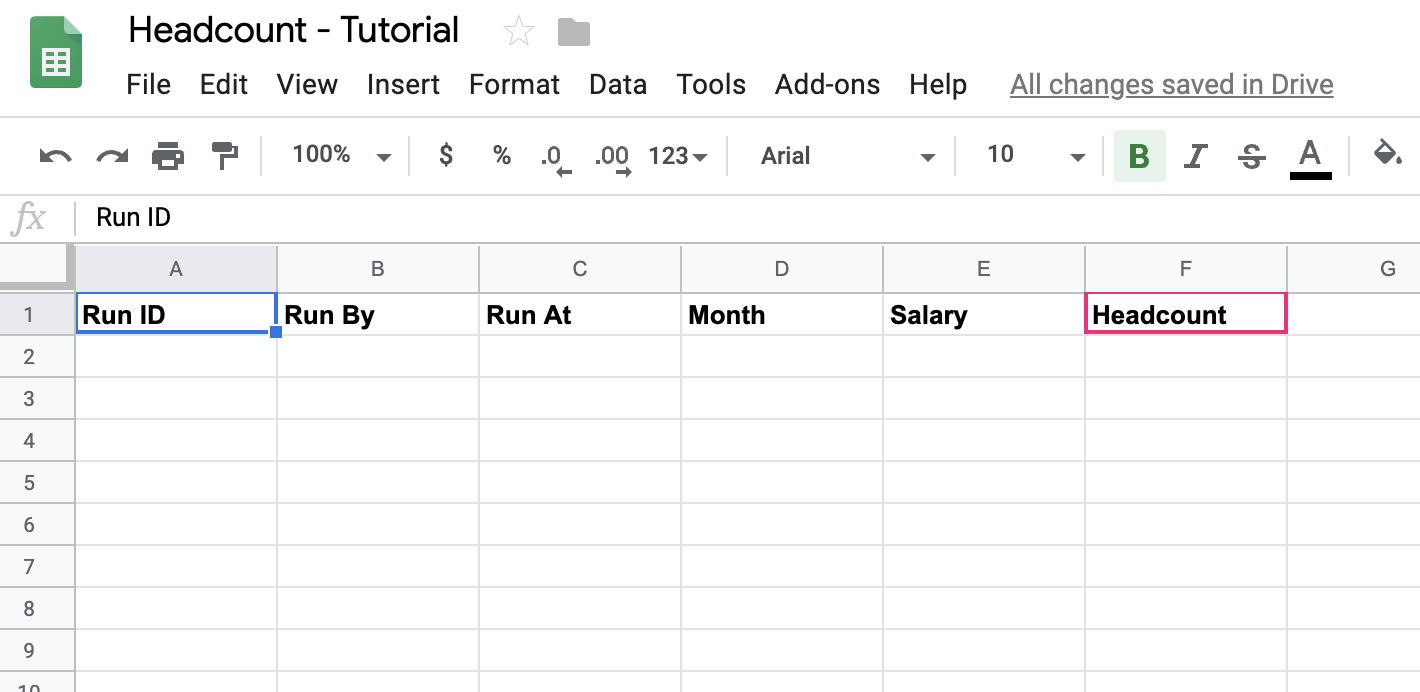Star the Headcount - Tutorial document
This screenshot has height=692, width=1420.
518,33
